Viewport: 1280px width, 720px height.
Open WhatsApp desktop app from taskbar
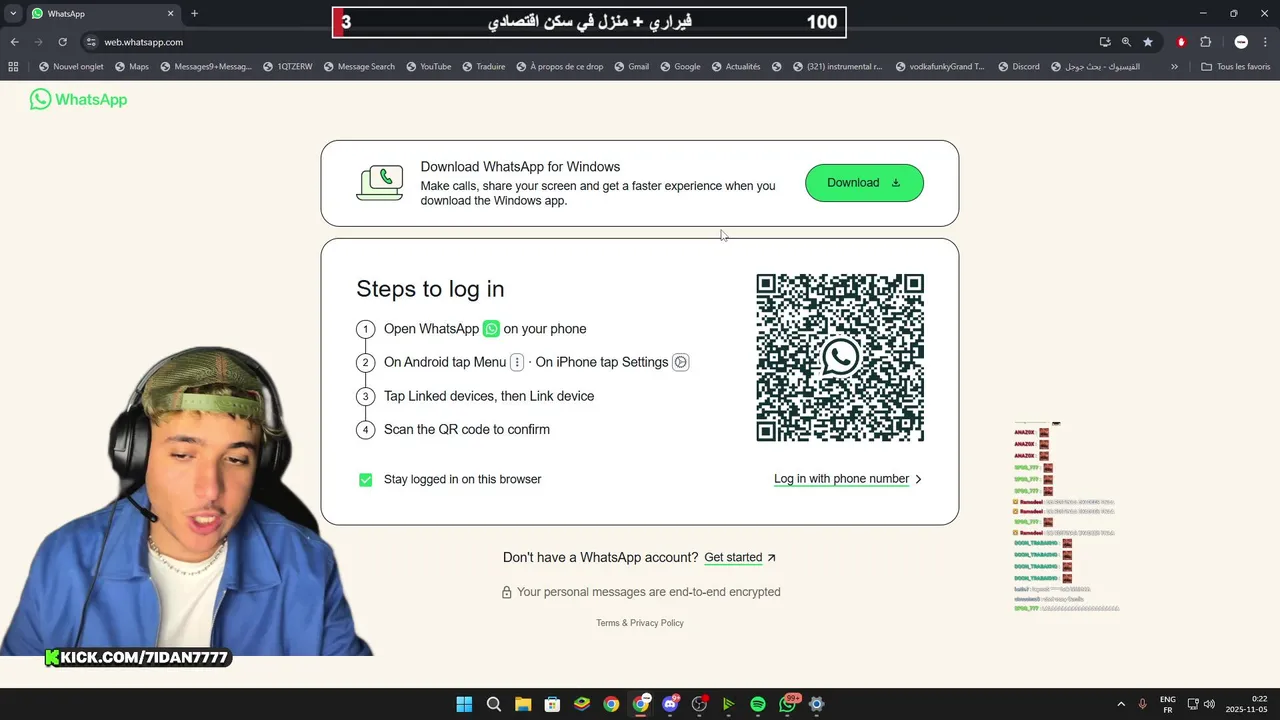[788, 704]
